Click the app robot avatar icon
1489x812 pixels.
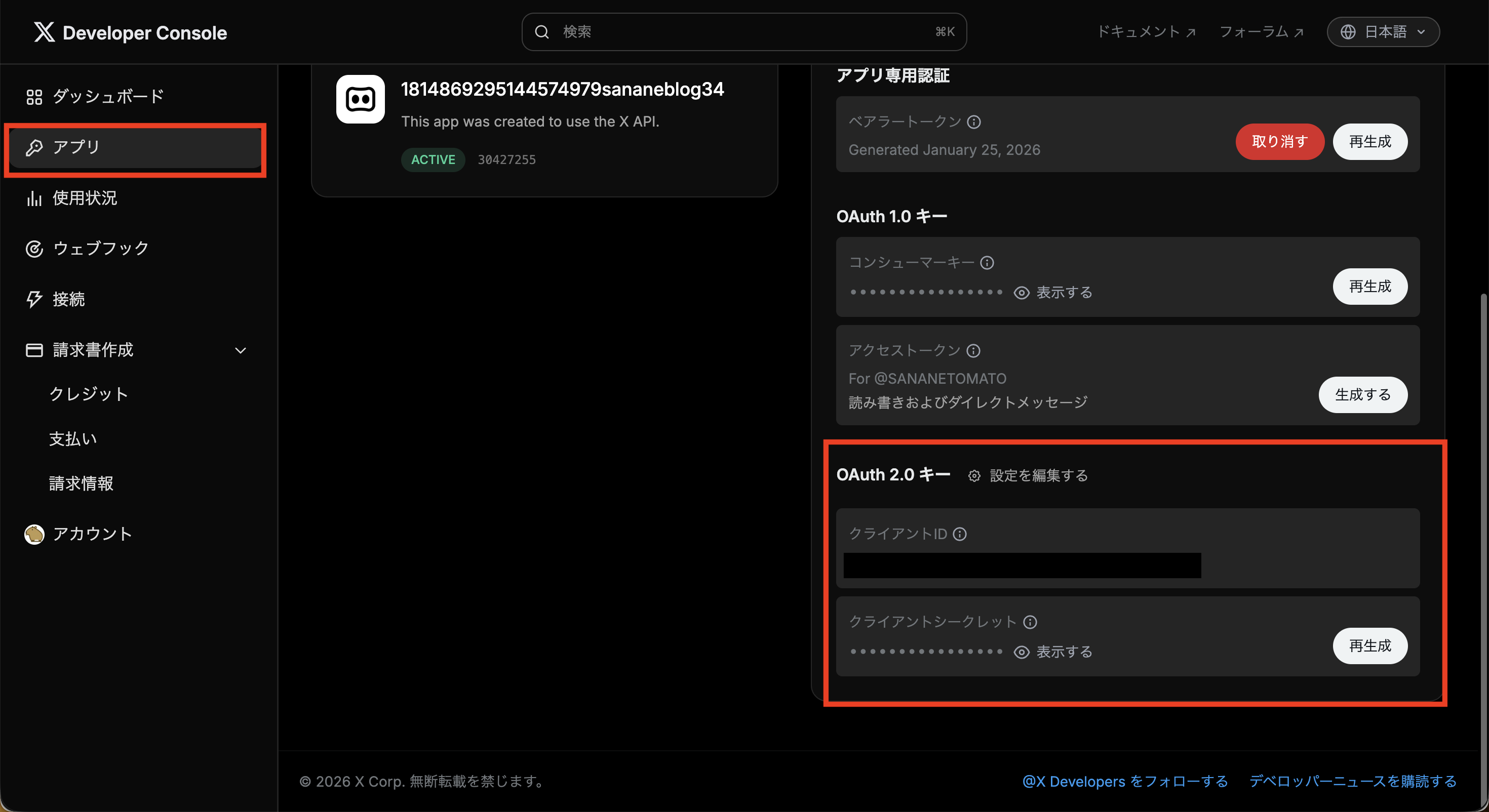pos(360,99)
